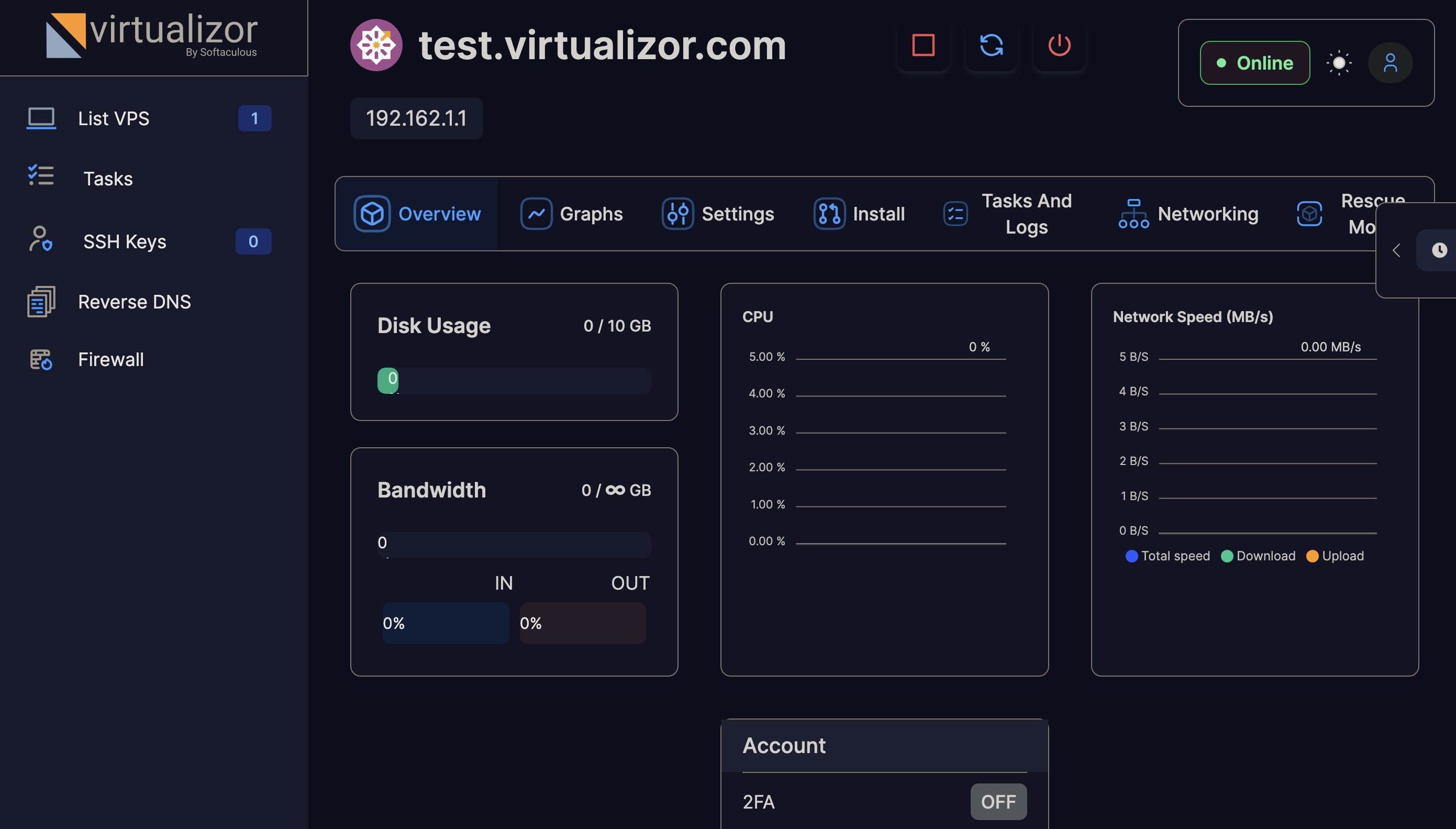This screenshot has width=1456, height=829.
Task: Switch to Networking tab
Action: click(1188, 214)
